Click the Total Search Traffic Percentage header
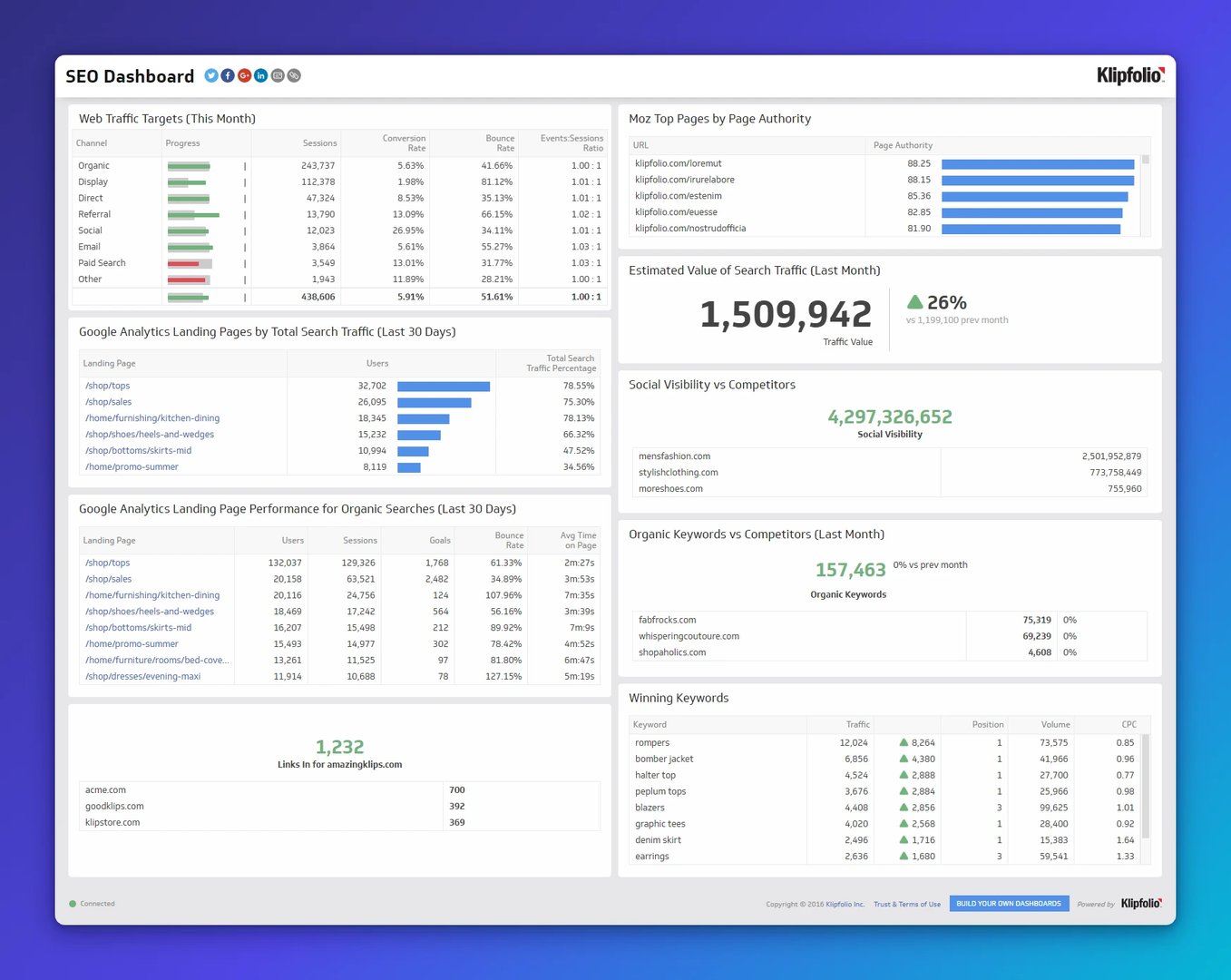 pos(562,363)
